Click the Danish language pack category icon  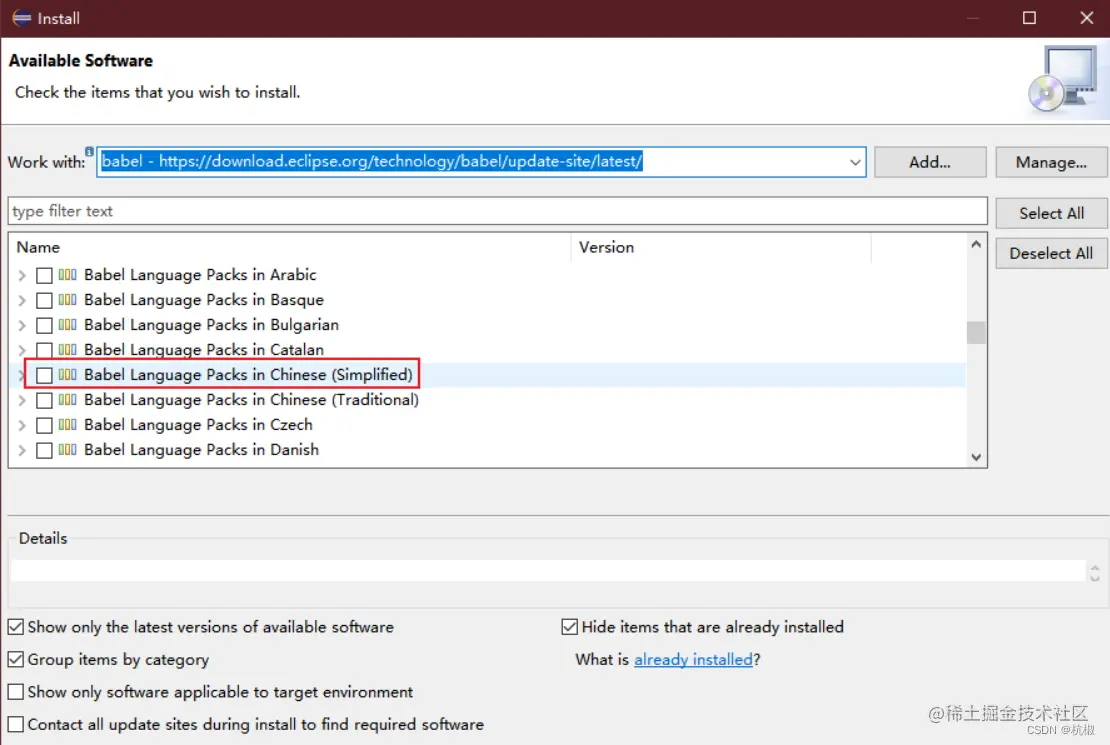click(67, 450)
